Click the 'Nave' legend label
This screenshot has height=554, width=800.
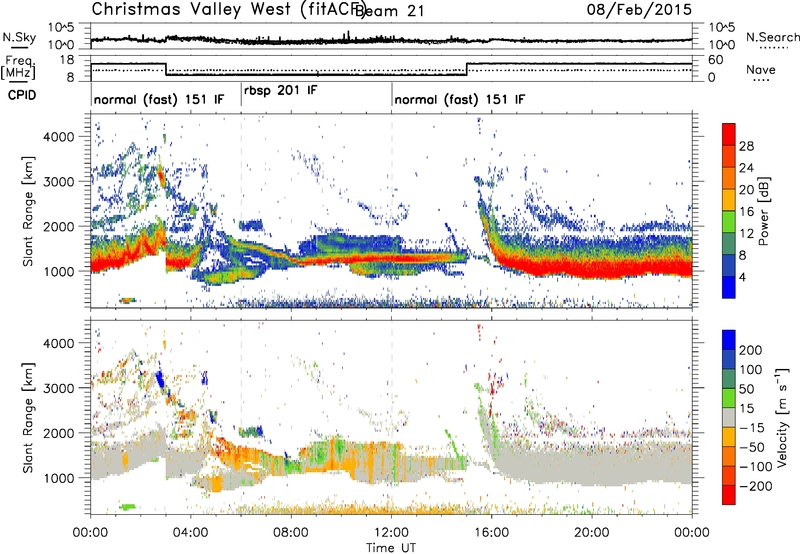[x=761, y=70]
